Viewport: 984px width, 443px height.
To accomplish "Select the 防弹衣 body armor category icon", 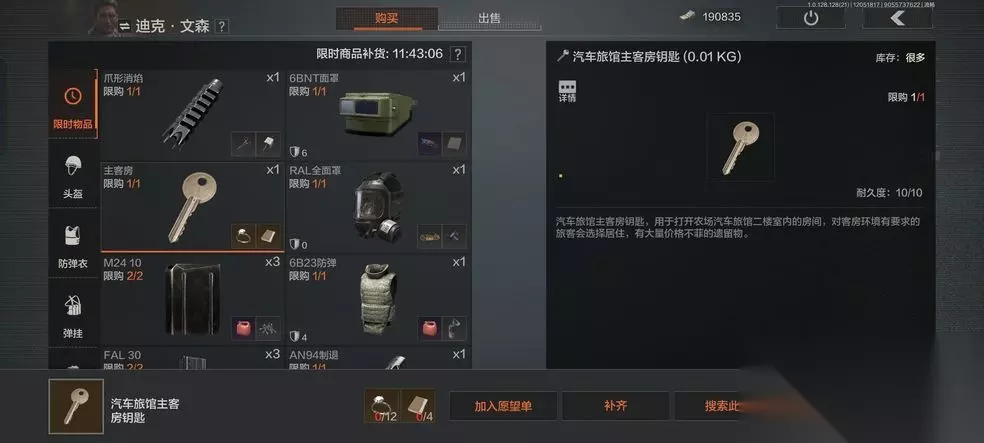I will [73, 243].
